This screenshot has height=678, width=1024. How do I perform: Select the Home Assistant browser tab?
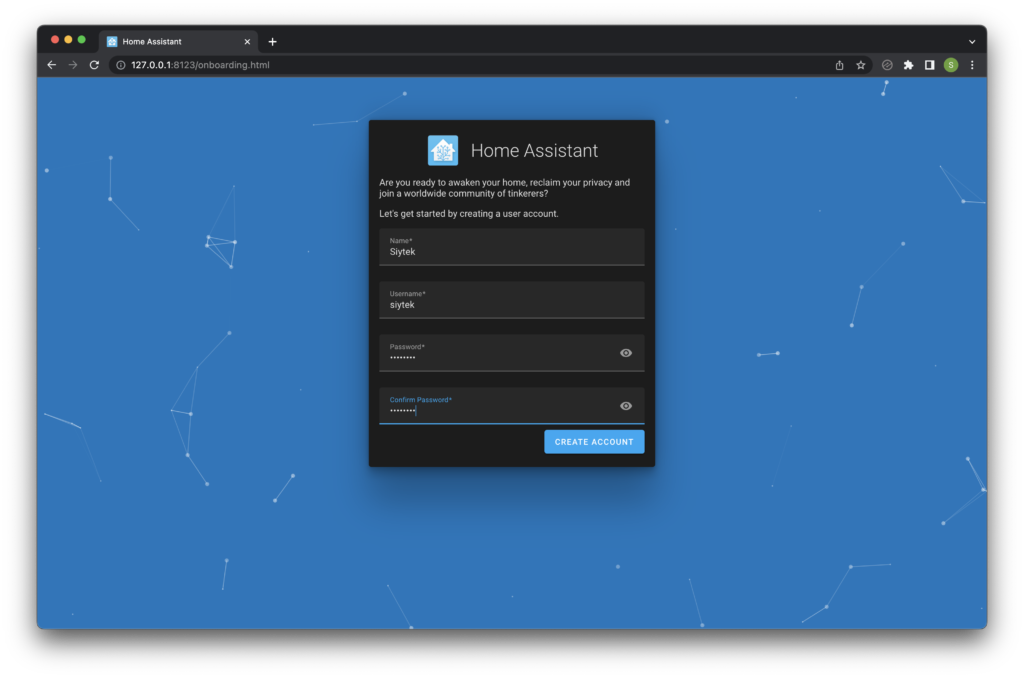coord(178,41)
